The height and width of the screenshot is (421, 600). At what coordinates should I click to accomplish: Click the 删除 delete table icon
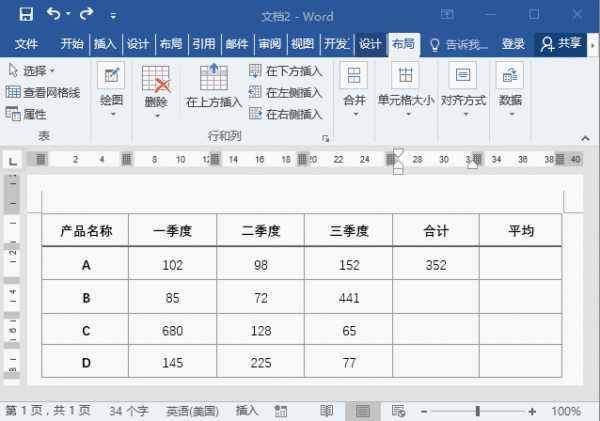tap(156, 79)
